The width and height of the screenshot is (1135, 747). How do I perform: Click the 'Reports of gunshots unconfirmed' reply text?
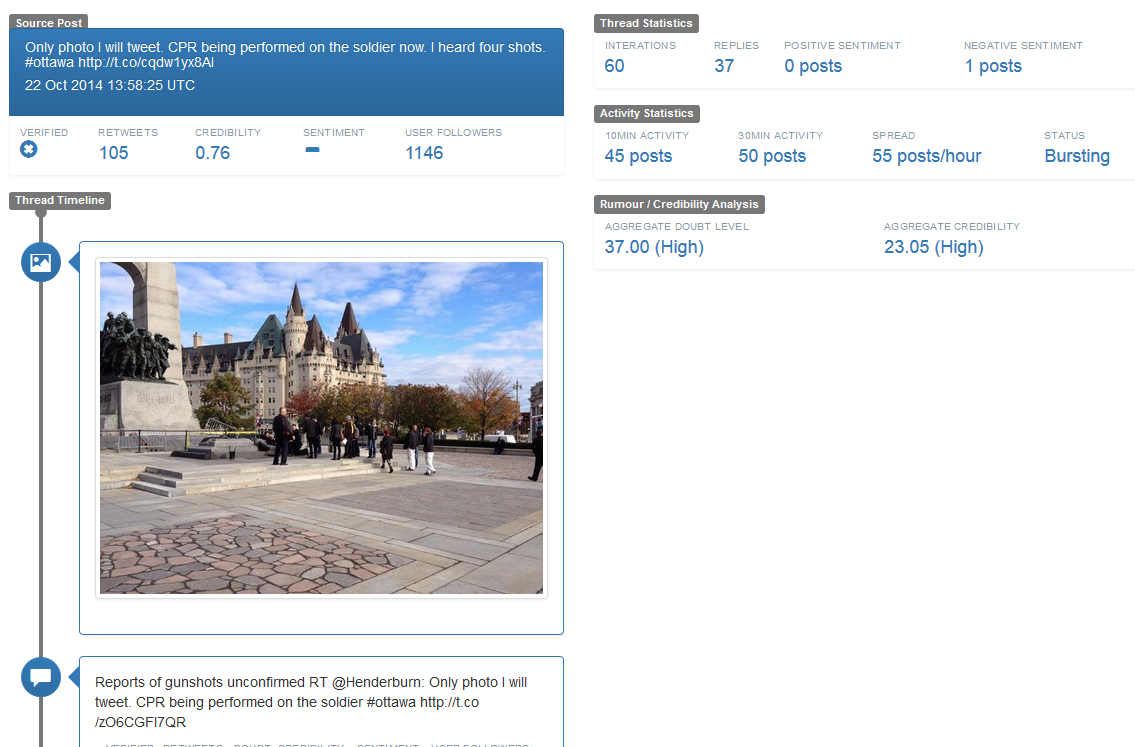311,702
